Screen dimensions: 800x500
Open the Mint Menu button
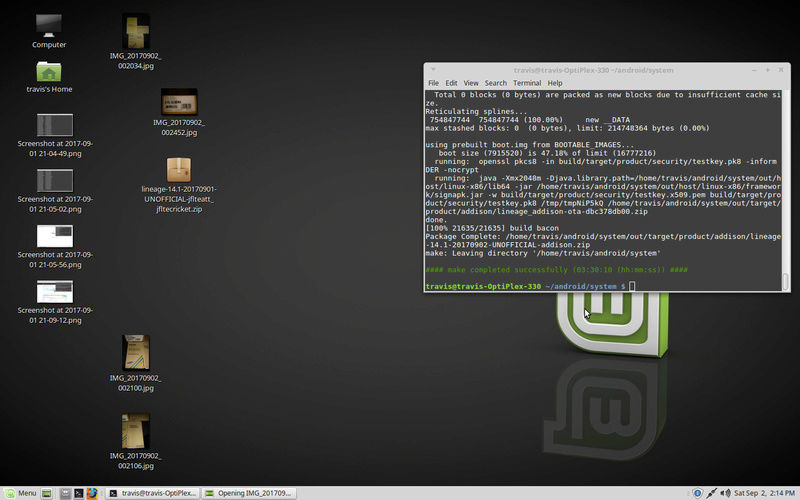(20, 493)
